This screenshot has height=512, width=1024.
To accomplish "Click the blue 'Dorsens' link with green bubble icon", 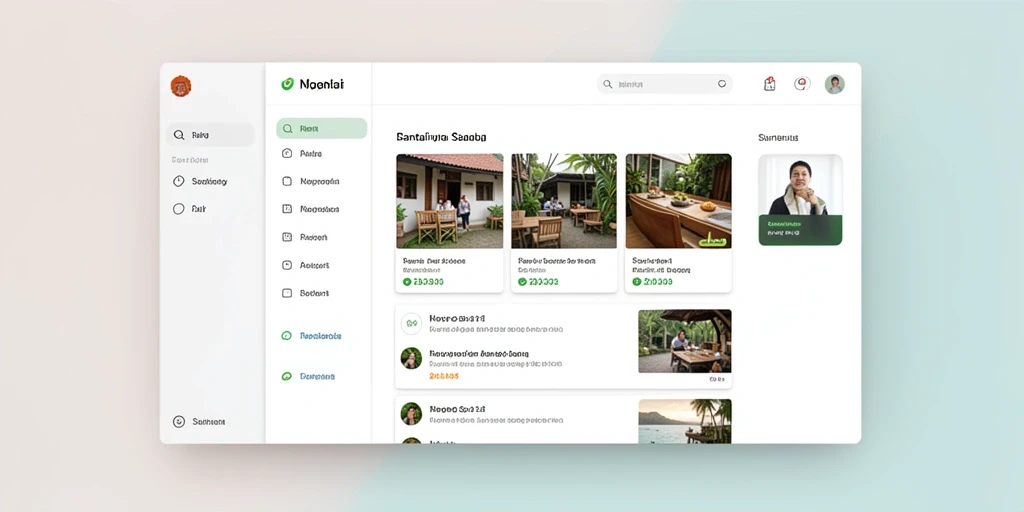I will (x=308, y=376).
